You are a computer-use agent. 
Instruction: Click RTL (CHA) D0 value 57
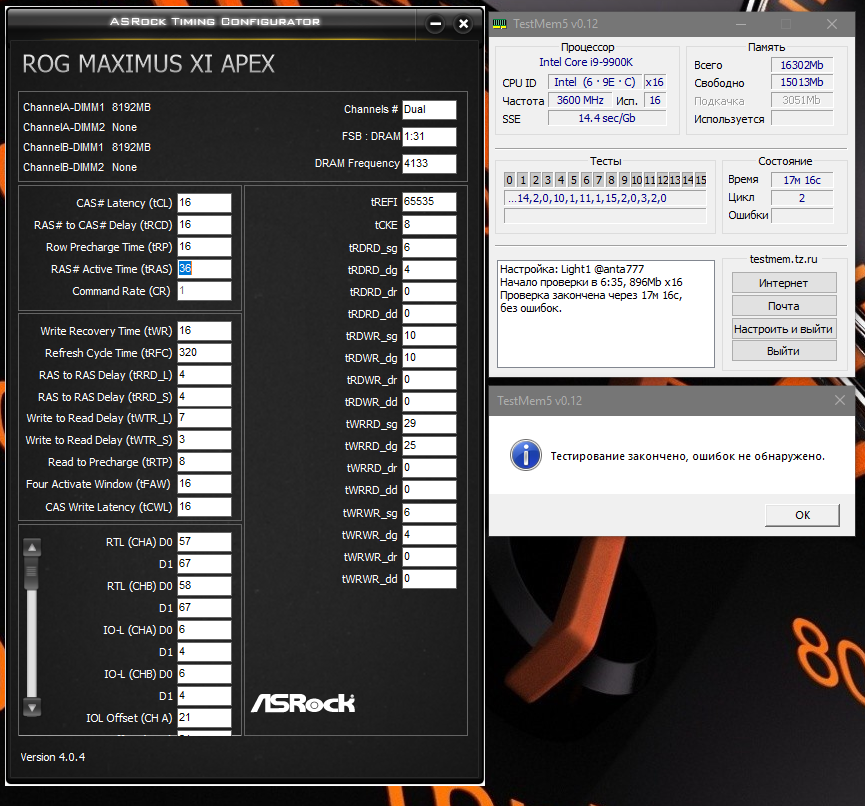[x=204, y=542]
